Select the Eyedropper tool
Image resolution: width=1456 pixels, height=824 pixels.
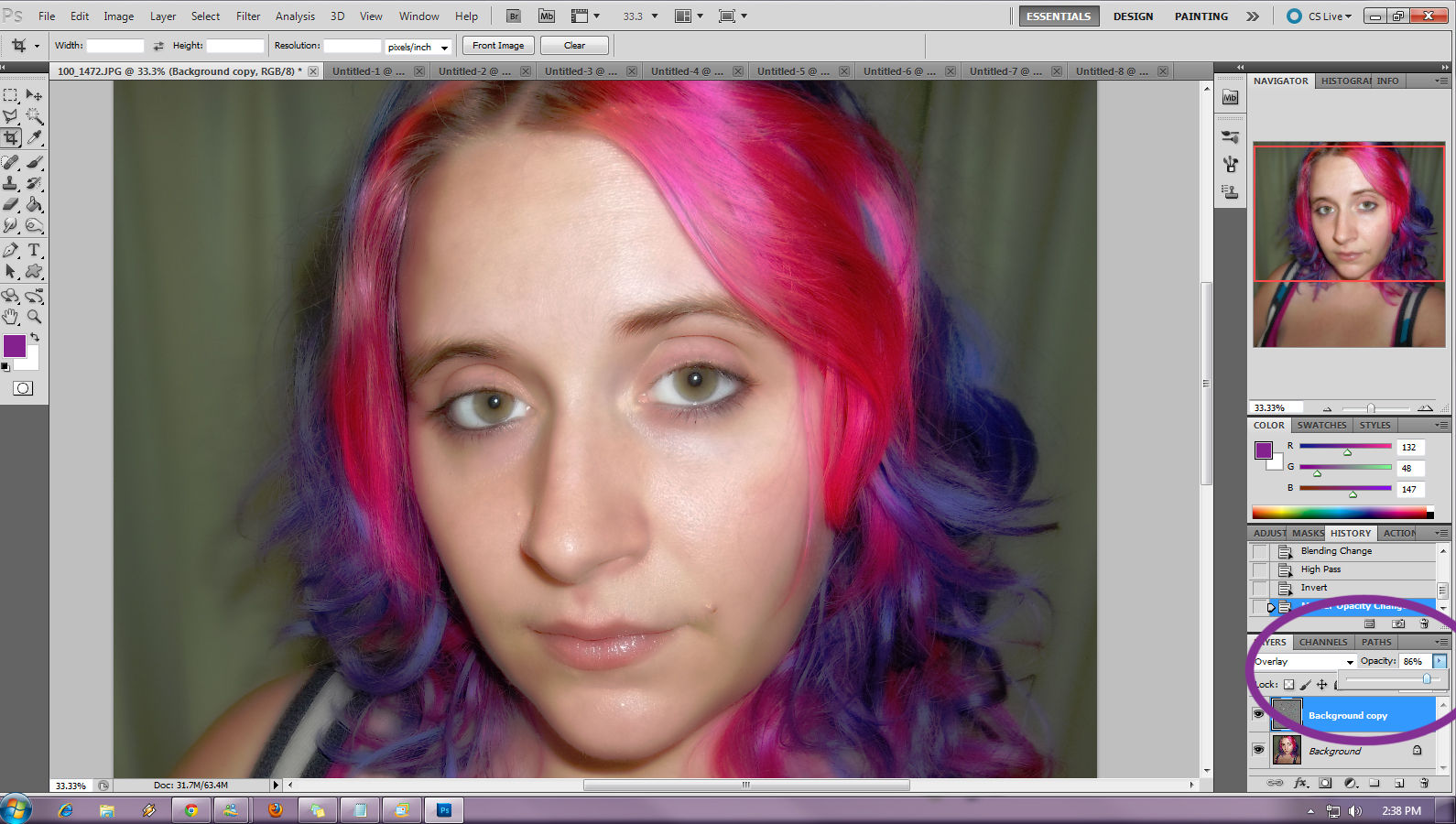point(35,138)
